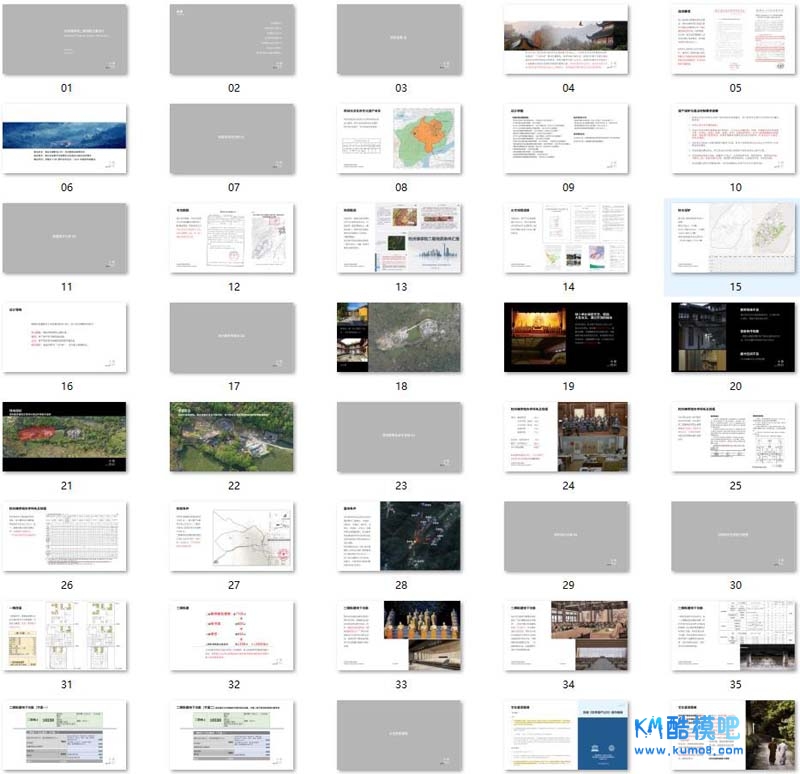This screenshot has height=774, width=800.
Task: Open slide 22 green aerial view
Action: pyautogui.click(x=232, y=437)
